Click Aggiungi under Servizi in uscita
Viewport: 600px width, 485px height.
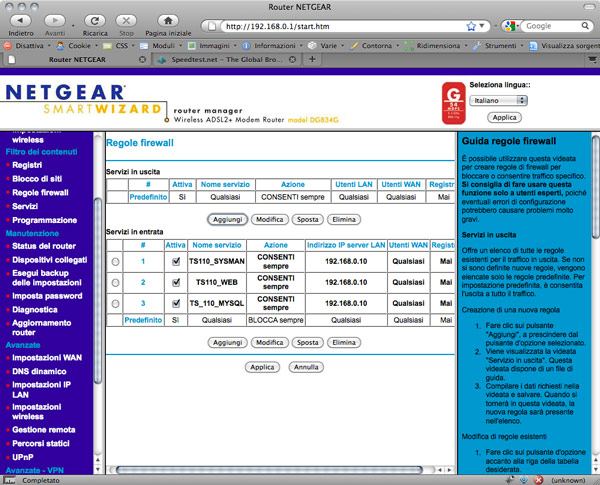(228, 220)
